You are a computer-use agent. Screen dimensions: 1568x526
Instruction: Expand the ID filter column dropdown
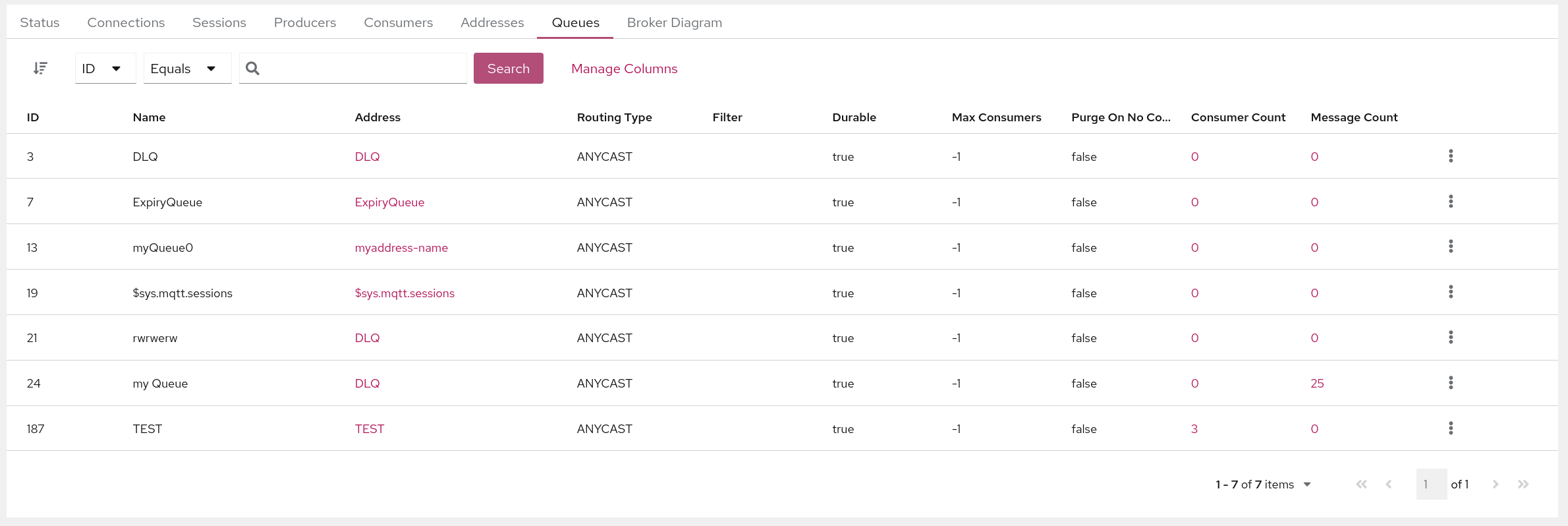(x=105, y=69)
